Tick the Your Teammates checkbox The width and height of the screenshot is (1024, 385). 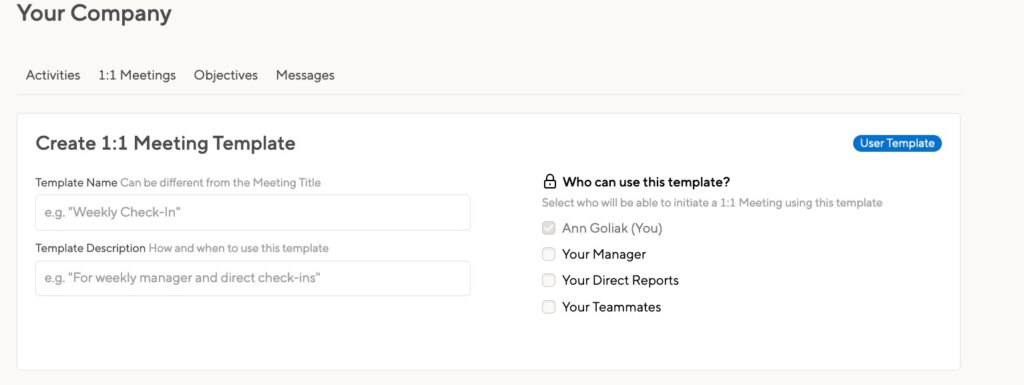pyautogui.click(x=549, y=307)
